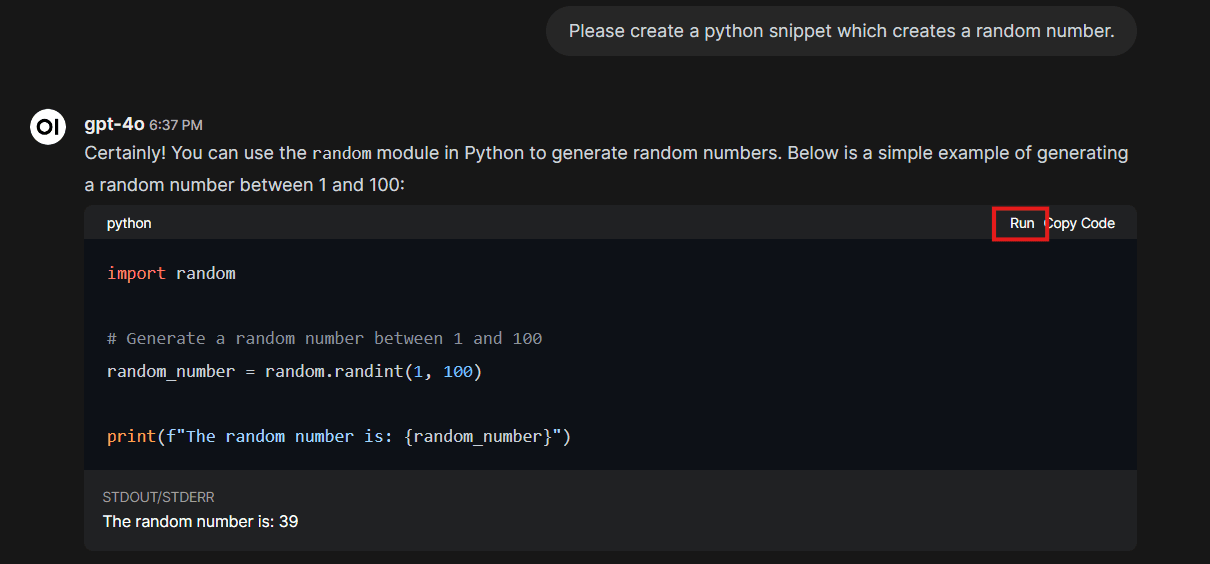
Task: Click the 6:37 PM timestamp
Action: click(x=176, y=125)
